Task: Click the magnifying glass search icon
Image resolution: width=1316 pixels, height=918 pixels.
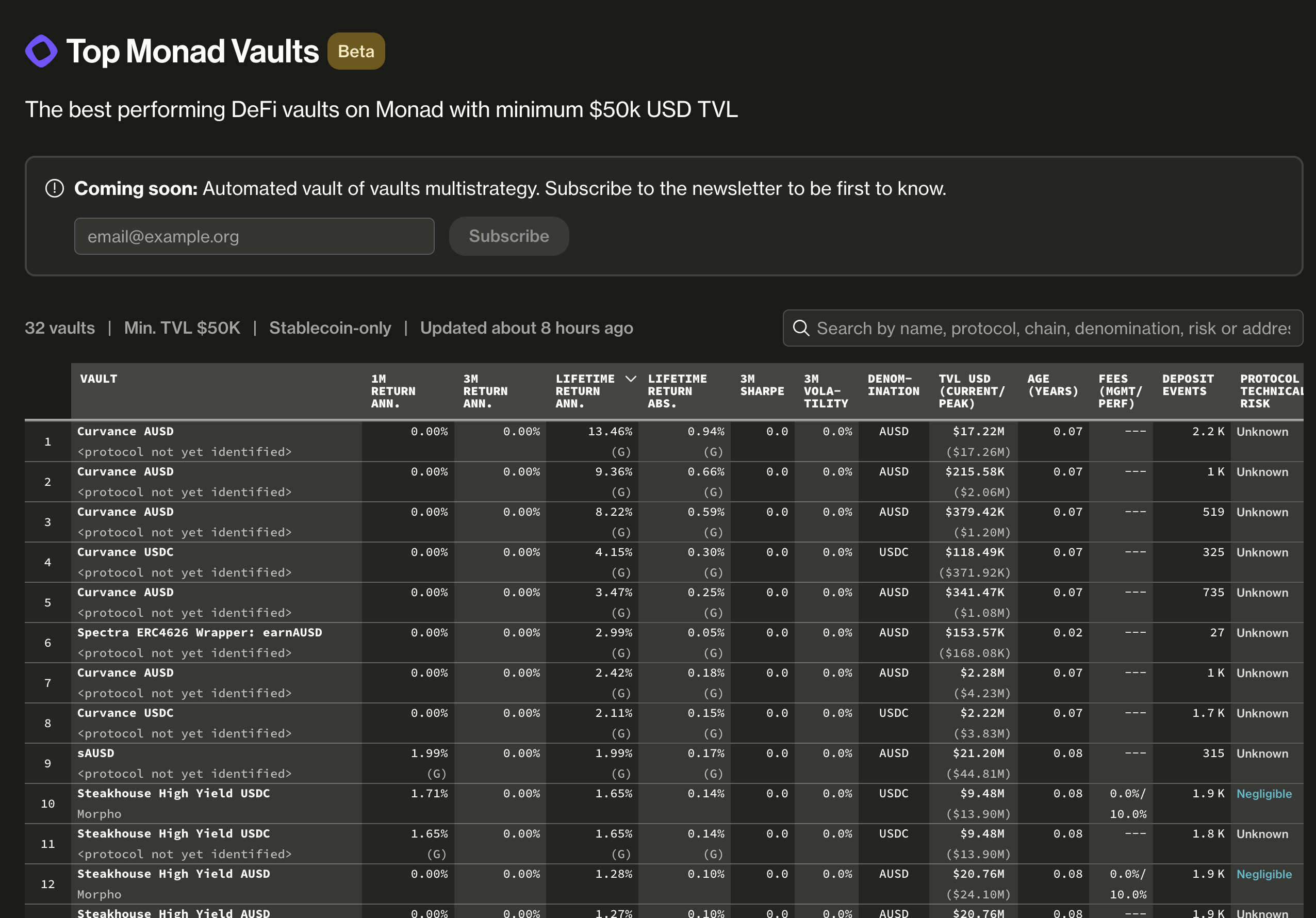Action: 801,328
